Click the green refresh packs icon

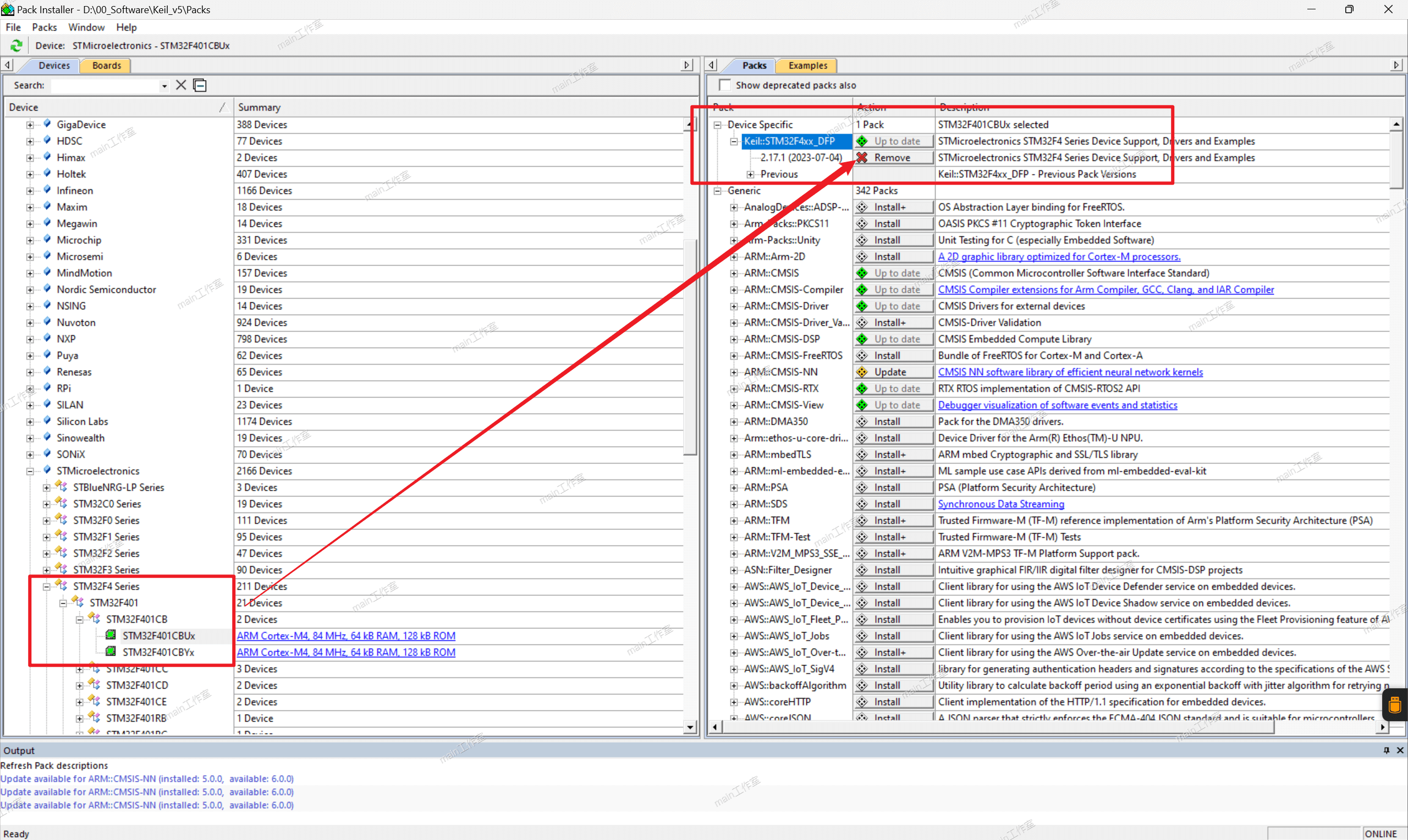click(16, 45)
